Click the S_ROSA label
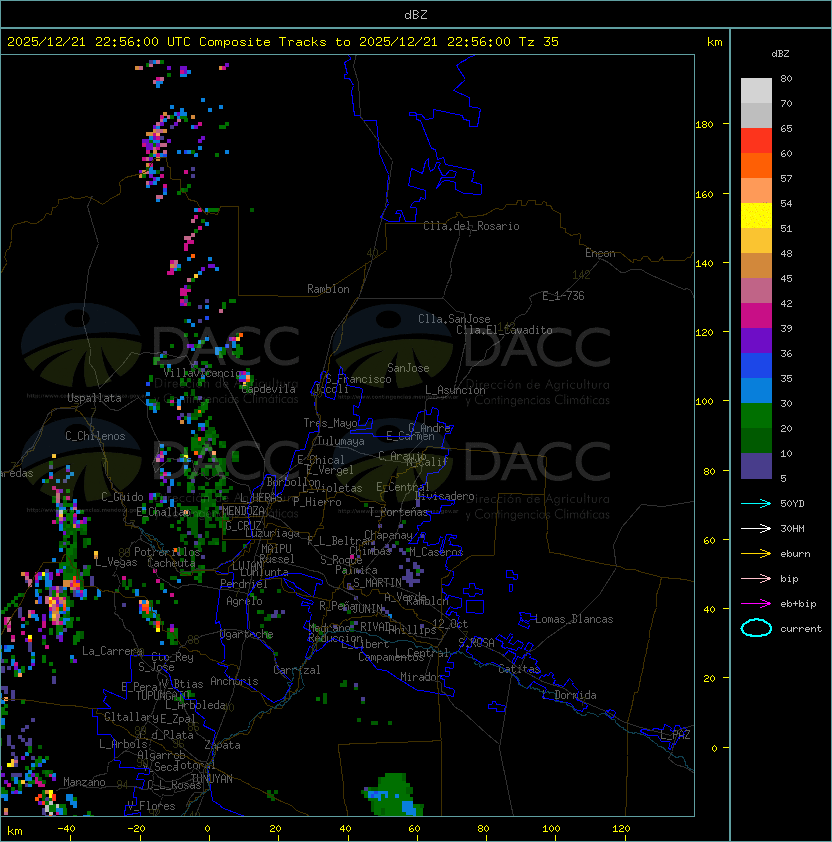Image resolution: width=832 pixels, height=842 pixels. pyautogui.click(x=476, y=642)
